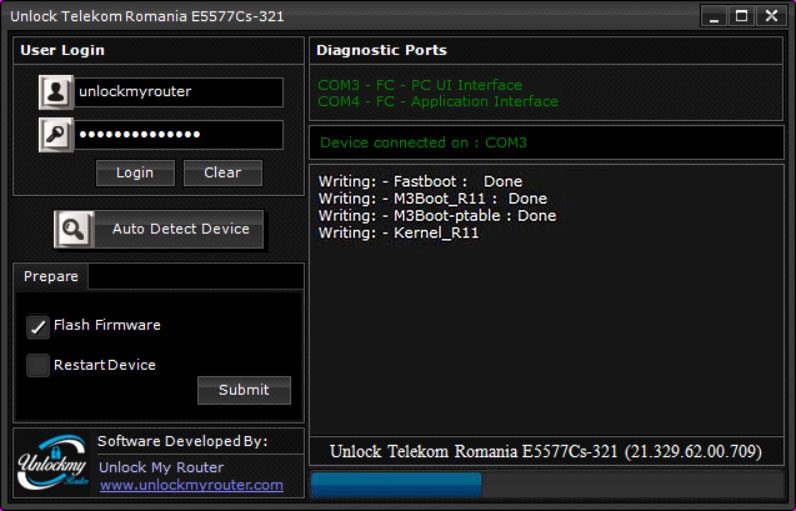This screenshot has width=796, height=511.
Task: Click the Writing: - M3Boot-ptable : Done log line
Action: click(437, 216)
